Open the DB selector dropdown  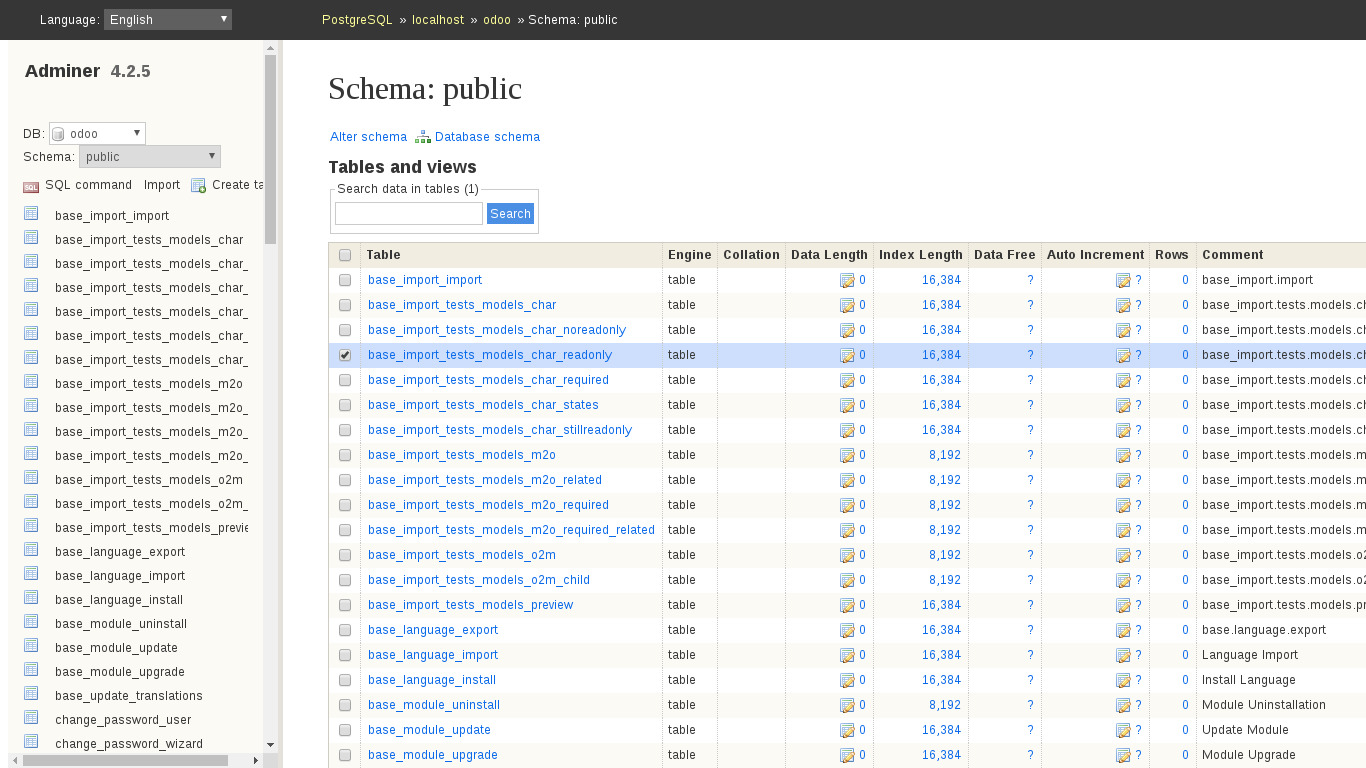[x=97, y=133]
